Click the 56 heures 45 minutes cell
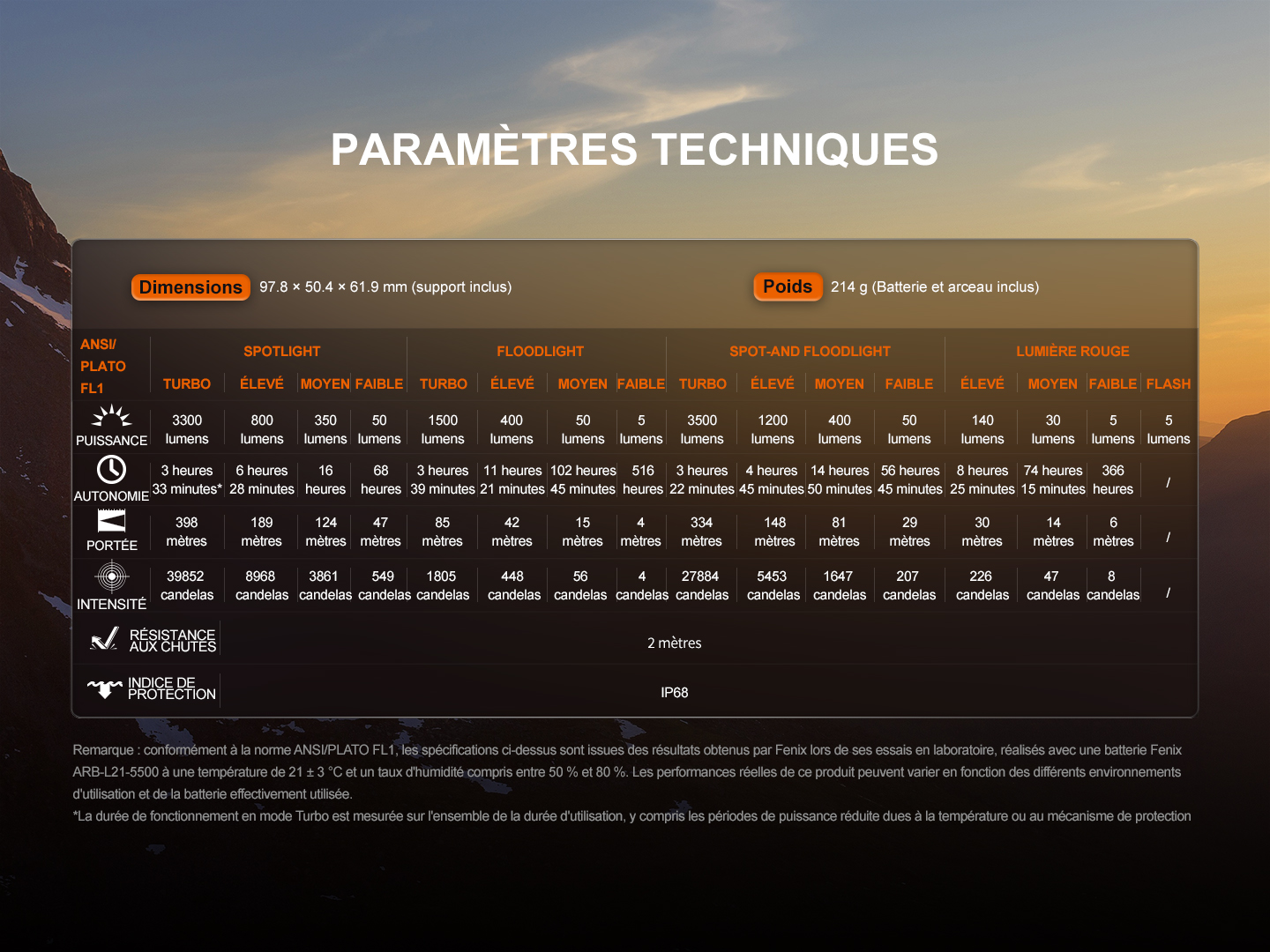 click(x=910, y=480)
